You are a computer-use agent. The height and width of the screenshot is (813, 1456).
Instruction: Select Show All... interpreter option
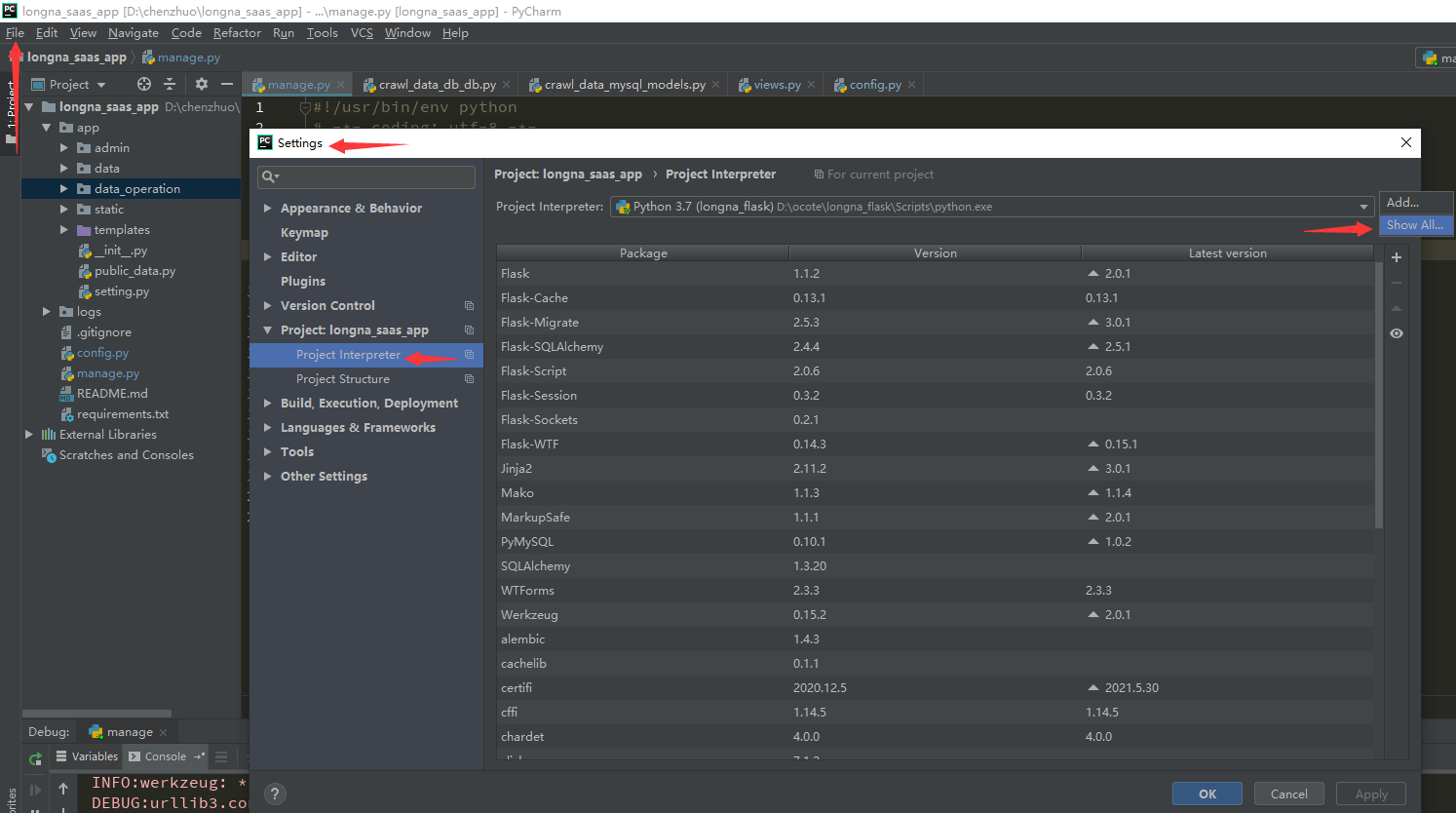(x=1414, y=225)
